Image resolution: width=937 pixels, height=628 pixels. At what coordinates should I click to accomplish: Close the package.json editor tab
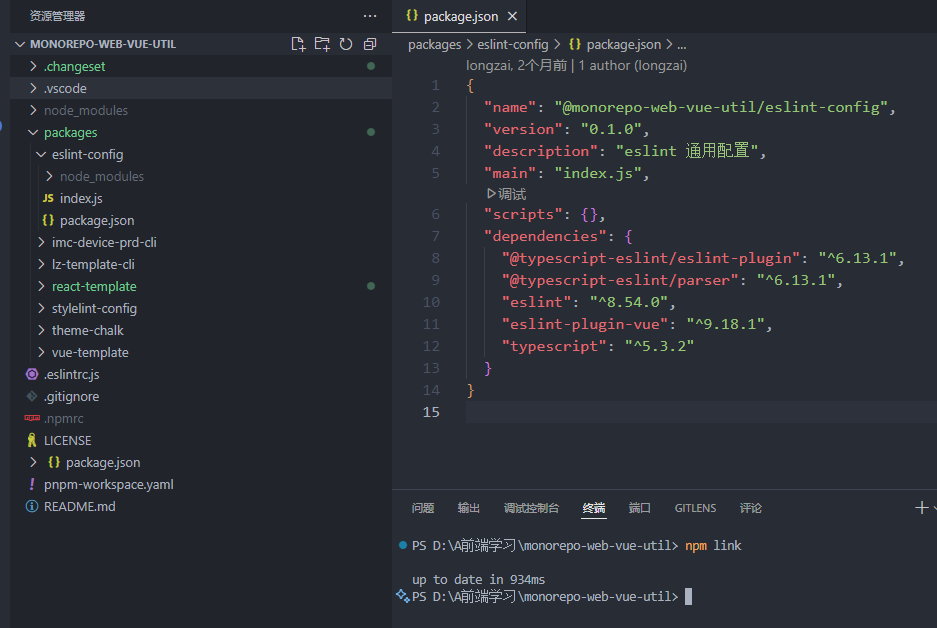pyautogui.click(x=512, y=17)
